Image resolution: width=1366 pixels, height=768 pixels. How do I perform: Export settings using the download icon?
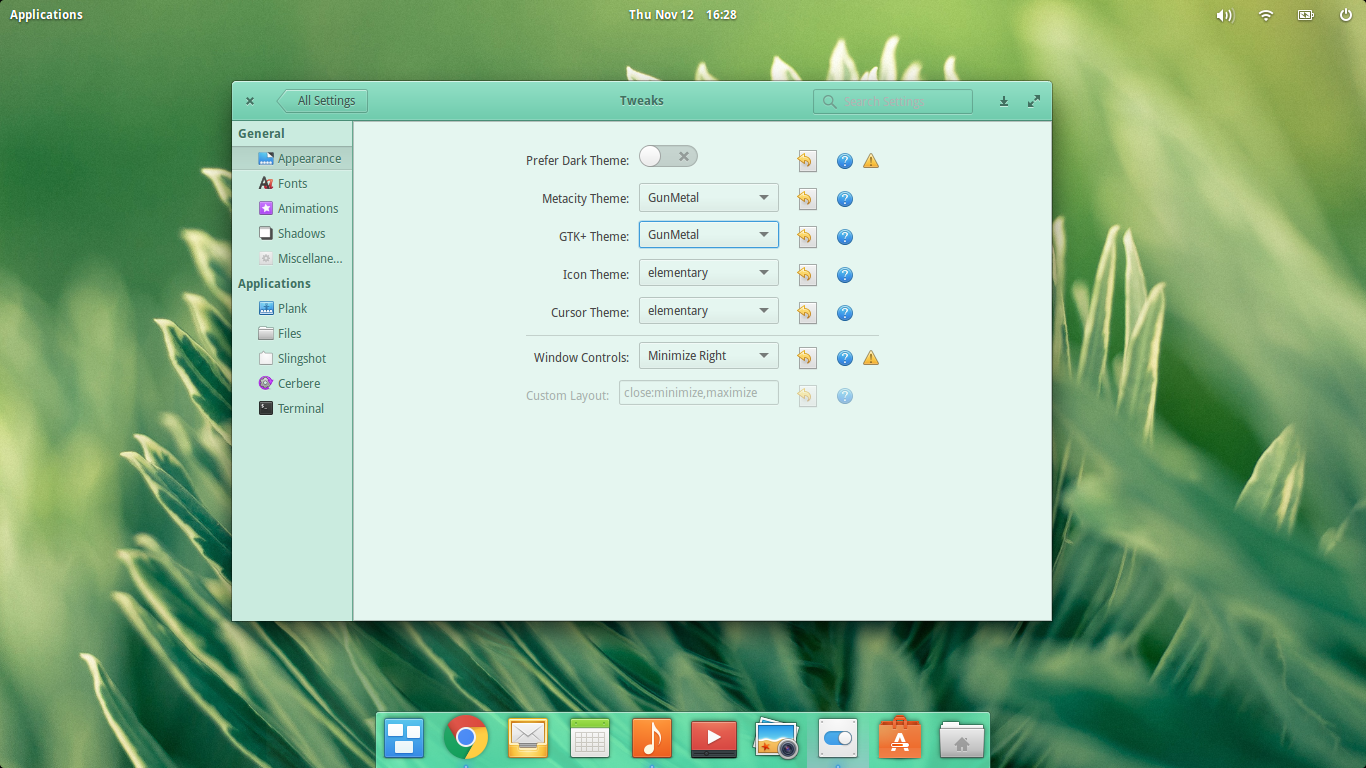[x=1003, y=100]
